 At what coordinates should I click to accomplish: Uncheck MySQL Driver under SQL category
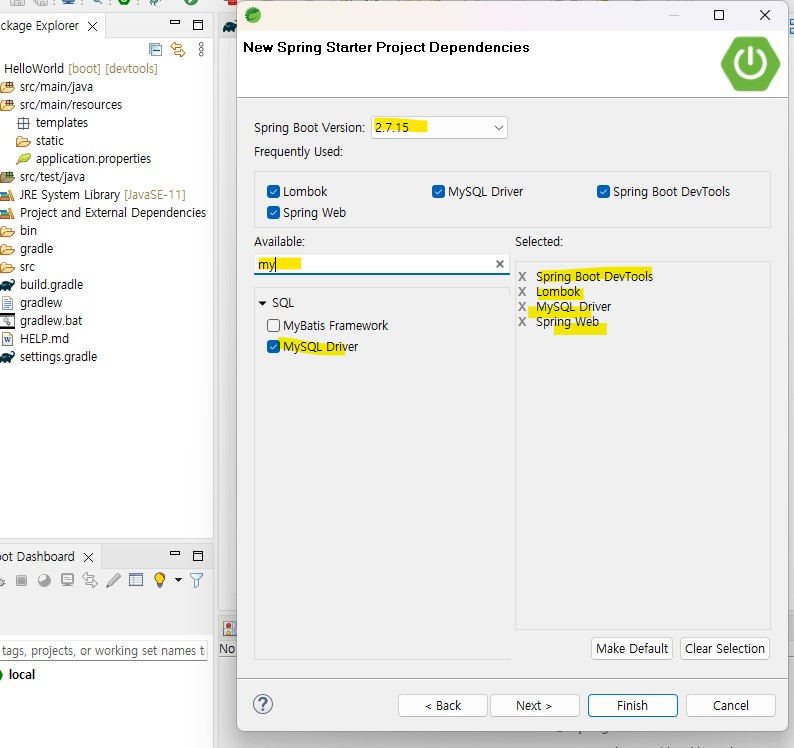click(x=273, y=346)
